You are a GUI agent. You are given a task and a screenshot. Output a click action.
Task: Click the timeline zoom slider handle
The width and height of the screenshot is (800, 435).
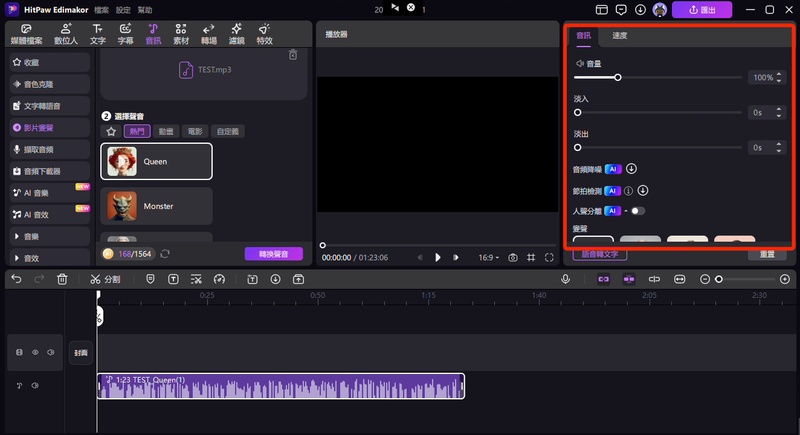click(x=719, y=279)
